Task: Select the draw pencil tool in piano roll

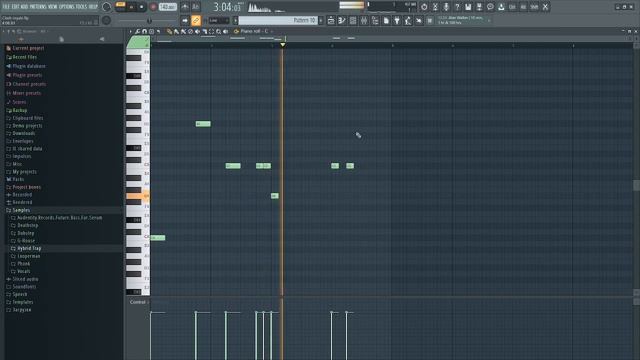Action: click(169, 31)
